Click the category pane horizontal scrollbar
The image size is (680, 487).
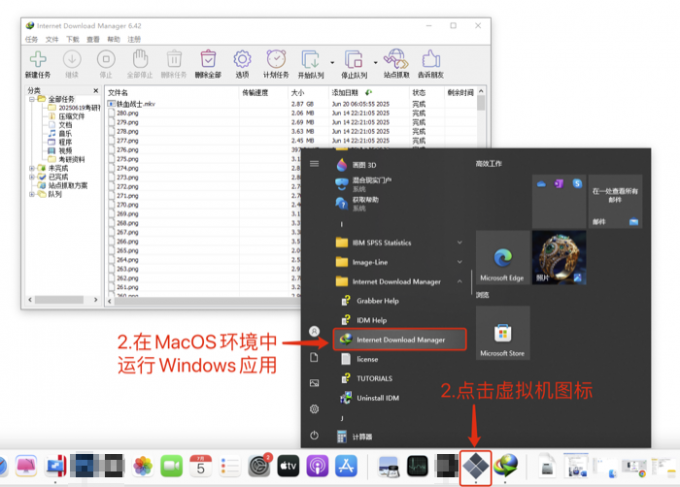point(59,300)
